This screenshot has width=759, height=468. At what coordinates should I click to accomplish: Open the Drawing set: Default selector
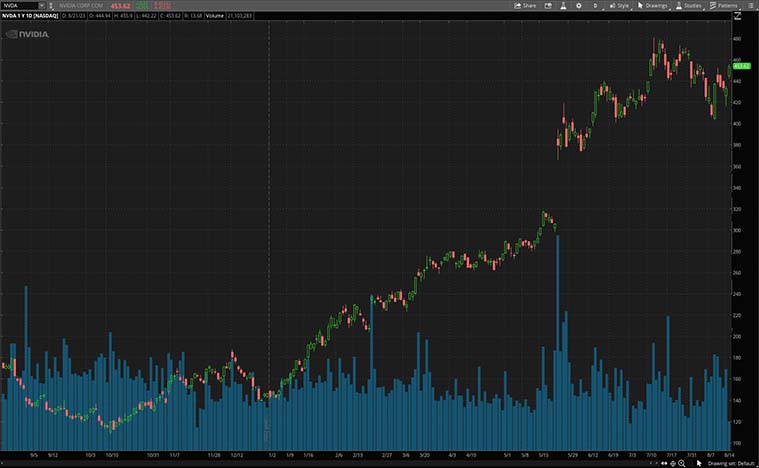coord(731,464)
